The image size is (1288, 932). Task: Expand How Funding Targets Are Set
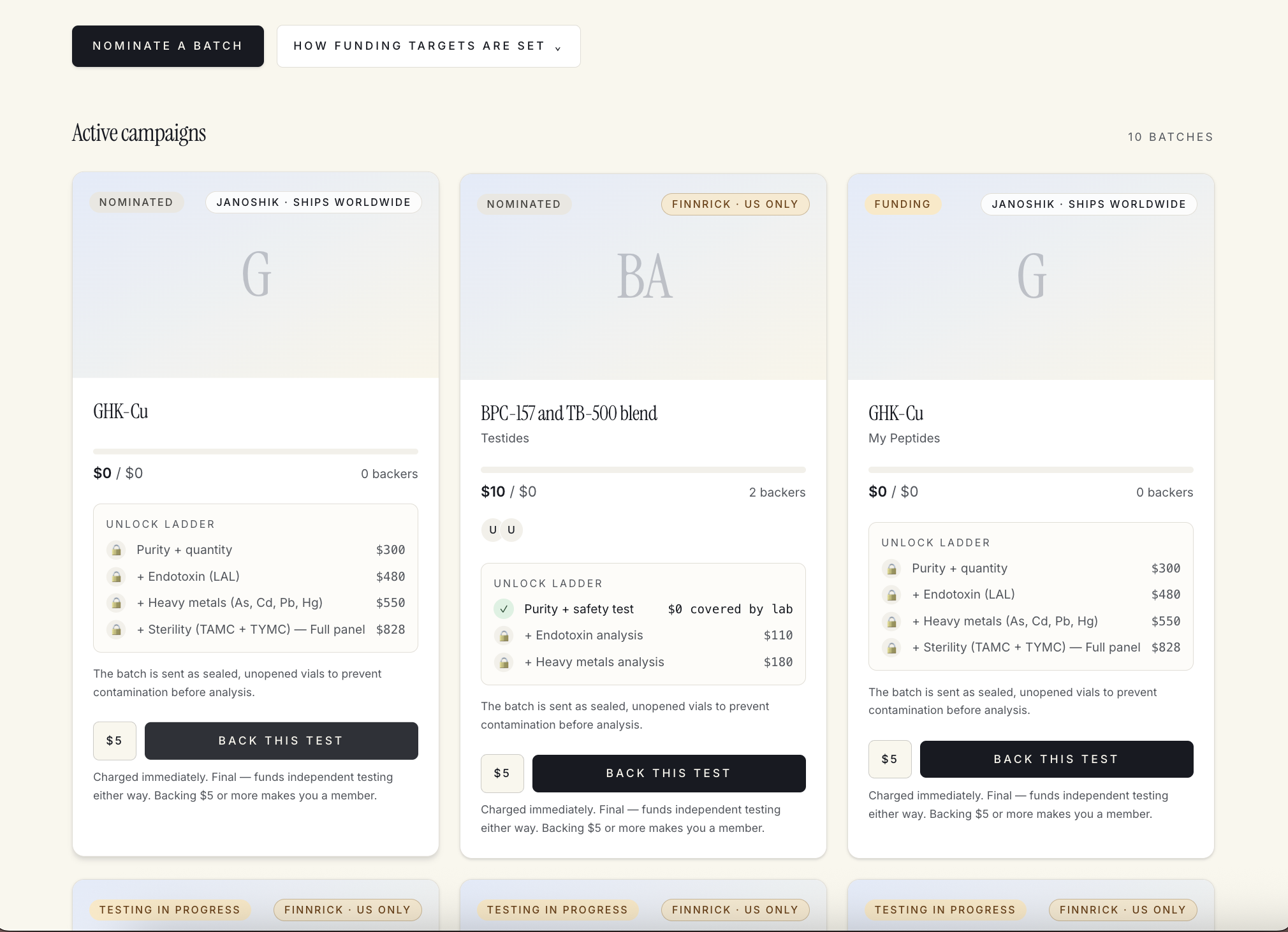428,46
